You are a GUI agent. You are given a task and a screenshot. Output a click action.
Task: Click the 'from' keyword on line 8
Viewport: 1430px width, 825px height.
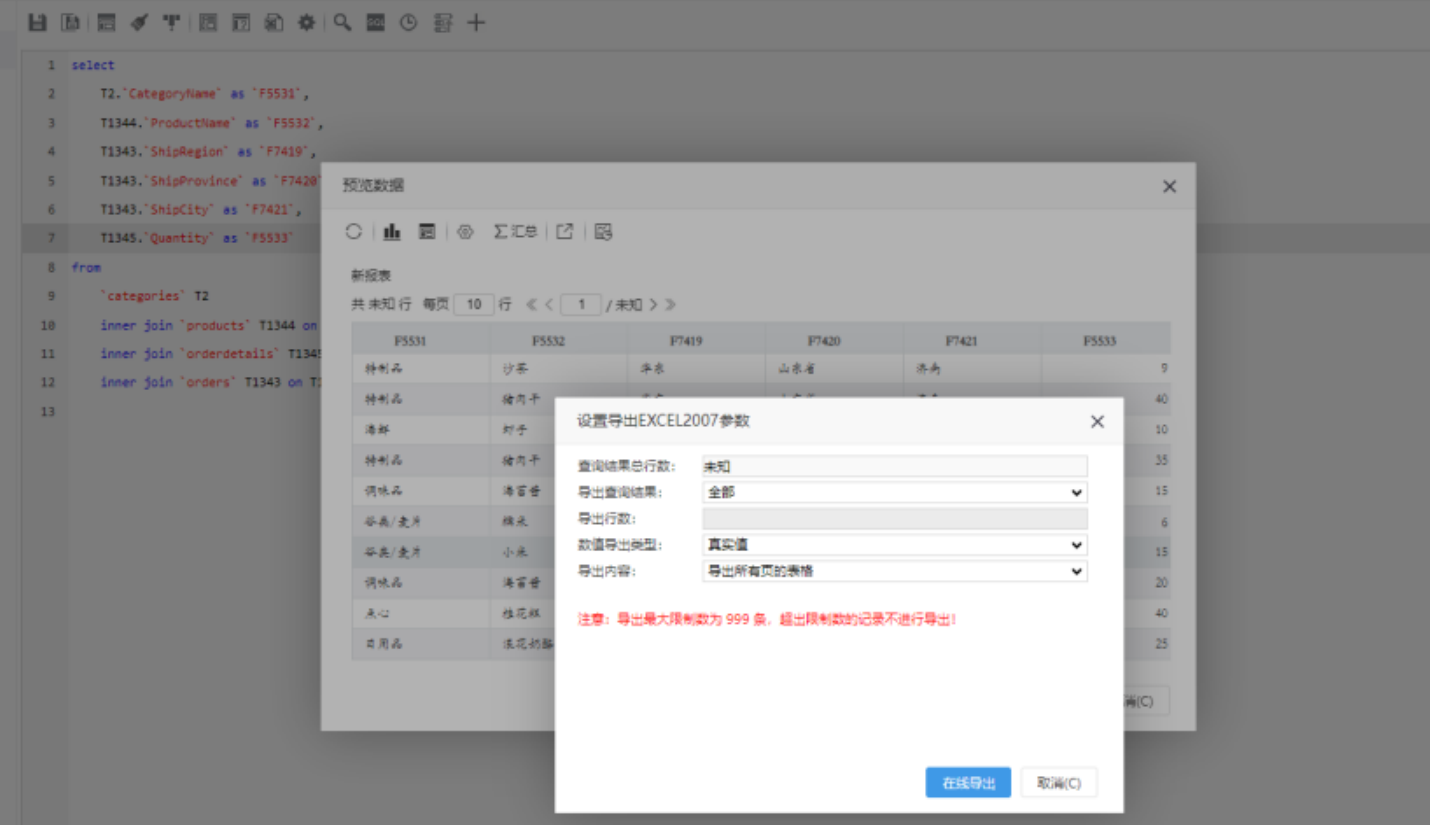[86, 267]
